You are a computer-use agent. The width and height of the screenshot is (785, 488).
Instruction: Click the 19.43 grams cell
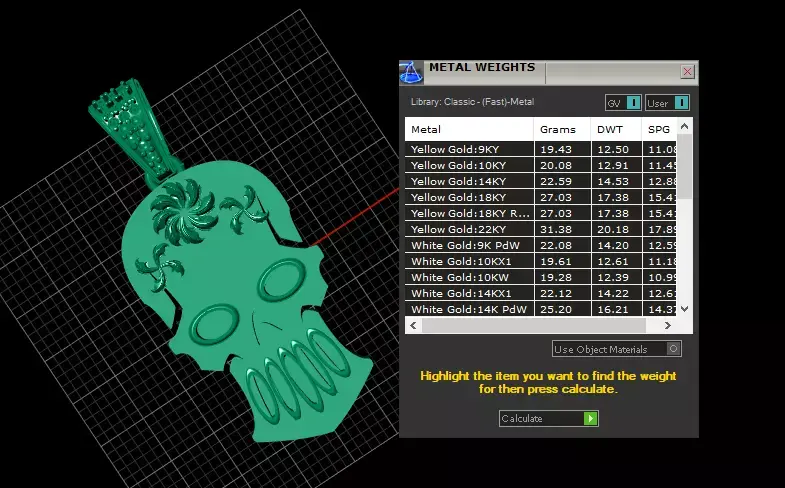coord(563,149)
